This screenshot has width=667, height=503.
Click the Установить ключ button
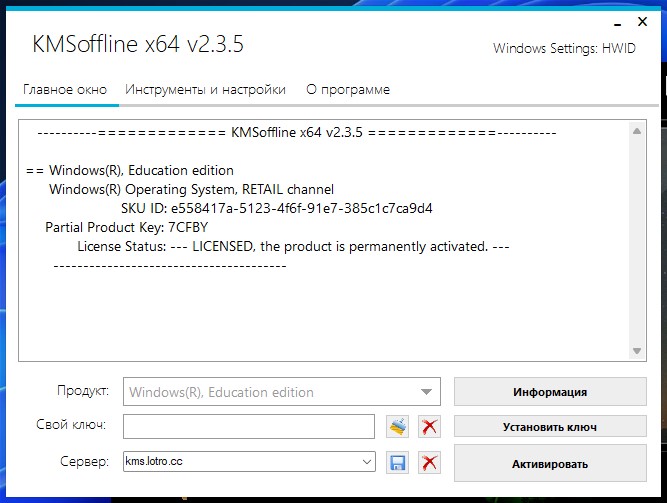pyautogui.click(x=550, y=427)
